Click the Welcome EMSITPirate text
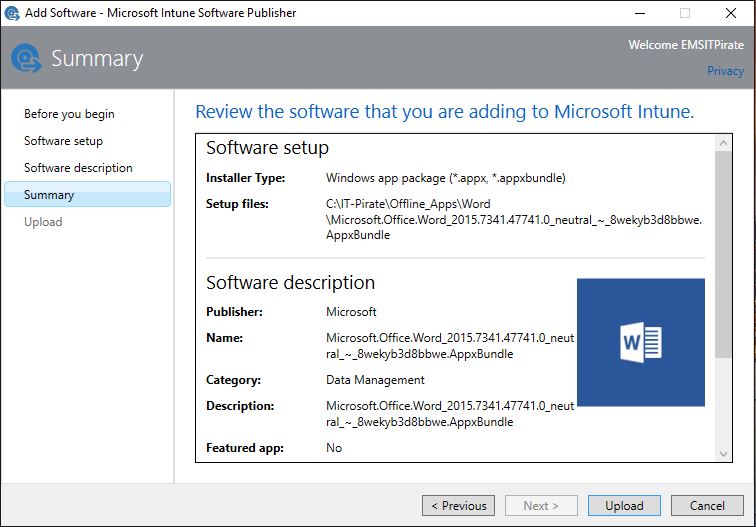The image size is (756, 527). [x=686, y=45]
